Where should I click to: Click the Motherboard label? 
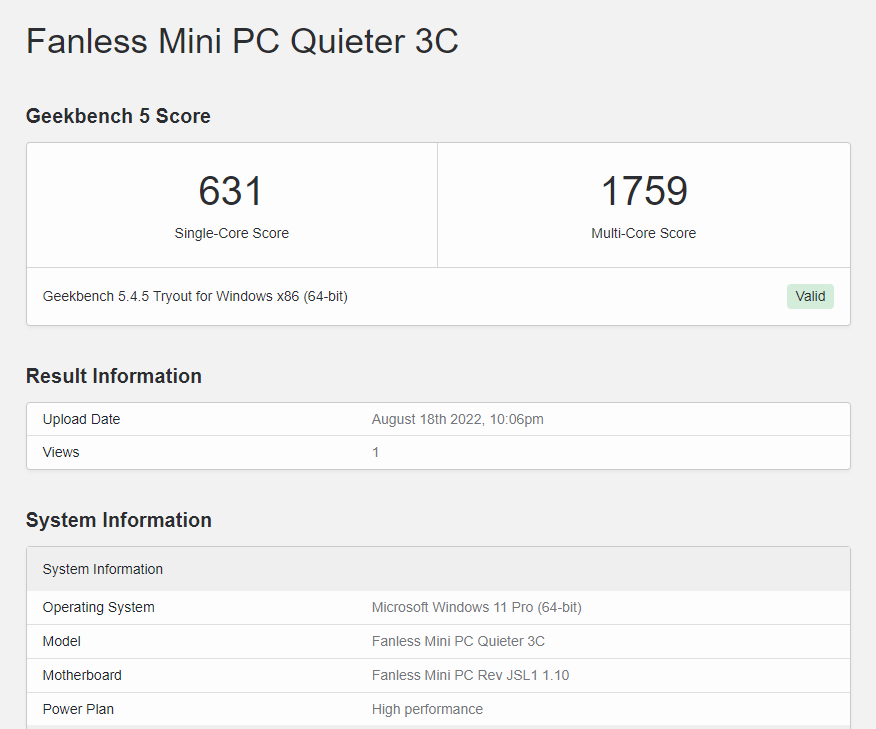coord(82,675)
